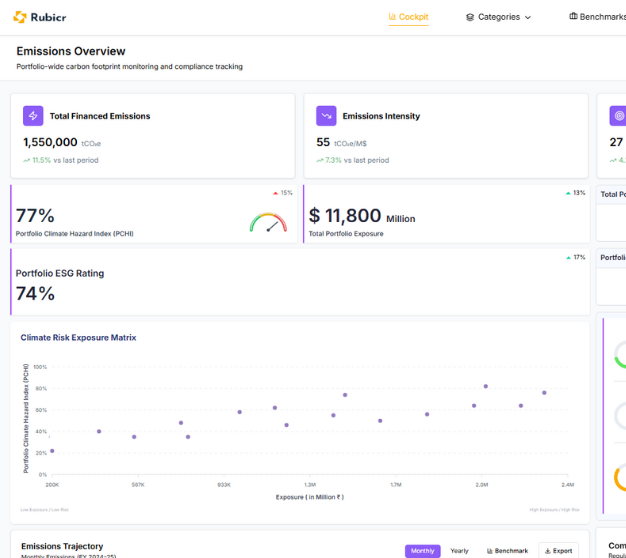Click the Rubicr logo icon
This screenshot has width=626, height=558.
coord(19,17)
